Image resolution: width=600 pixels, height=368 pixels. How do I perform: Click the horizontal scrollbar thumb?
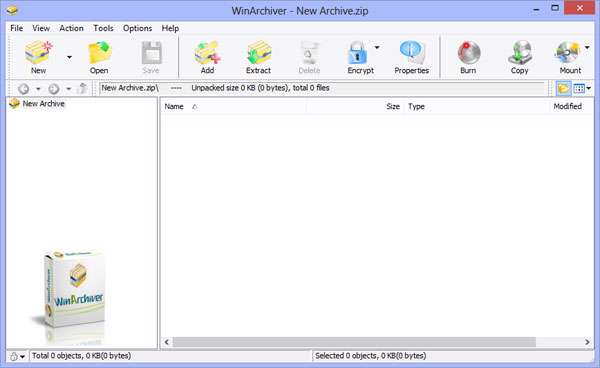pyautogui.click(x=354, y=342)
